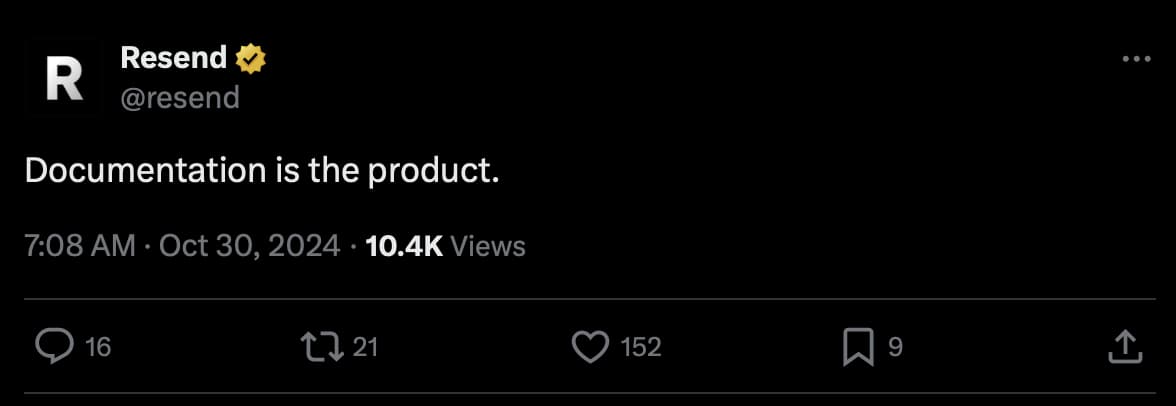Image resolution: width=1176 pixels, height=406 pixels.
Task: Click the 7:08 AM timestamp
Action: click(x=80, y=246)
